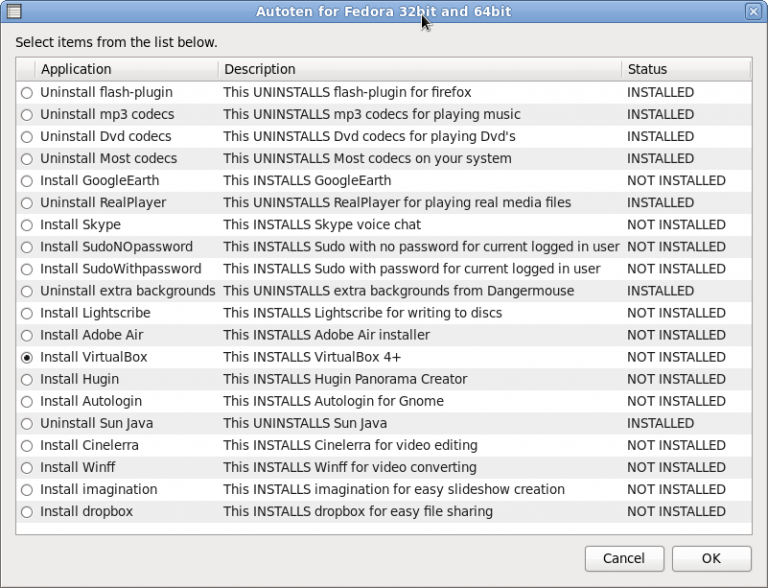This screenshot has height=588, width=768.
Task: Select the Uninstall mp3 codecs radio button
Action: [27, 115]
